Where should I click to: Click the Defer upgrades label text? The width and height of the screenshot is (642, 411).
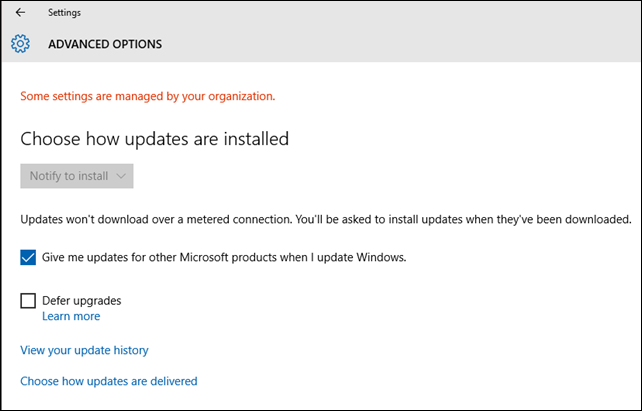click(x=81, y=301)
